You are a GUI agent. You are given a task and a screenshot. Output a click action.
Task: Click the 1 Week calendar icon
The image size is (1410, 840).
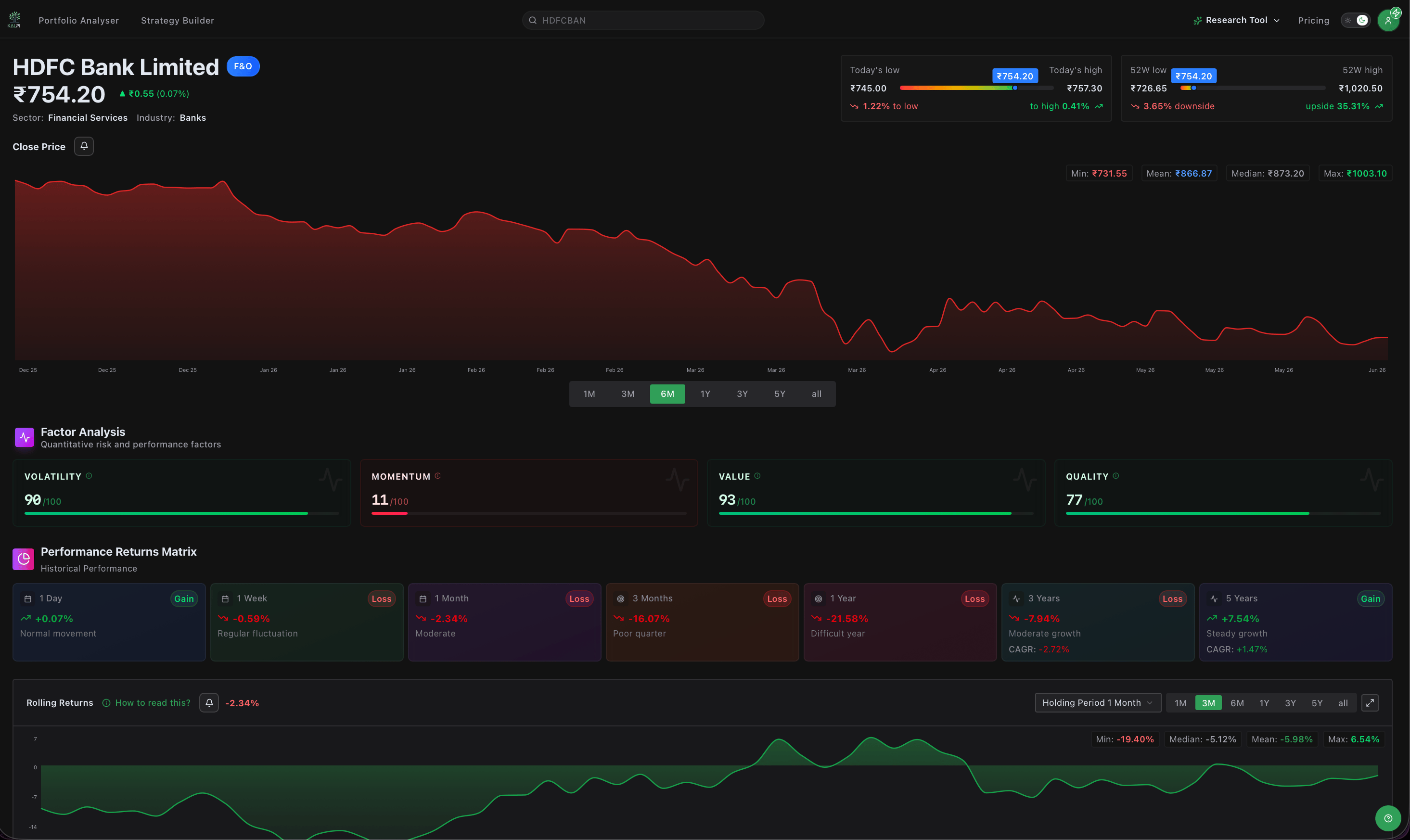pyautogui.click(x=225, y=599)
